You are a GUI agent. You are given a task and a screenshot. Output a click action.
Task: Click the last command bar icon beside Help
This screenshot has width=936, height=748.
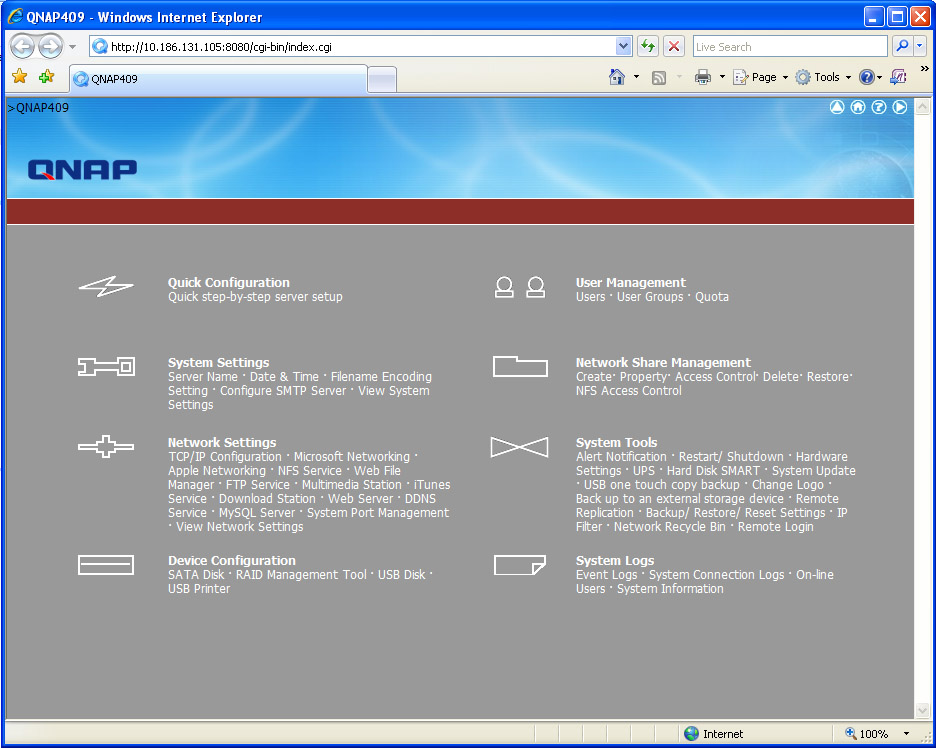[898, 77]
